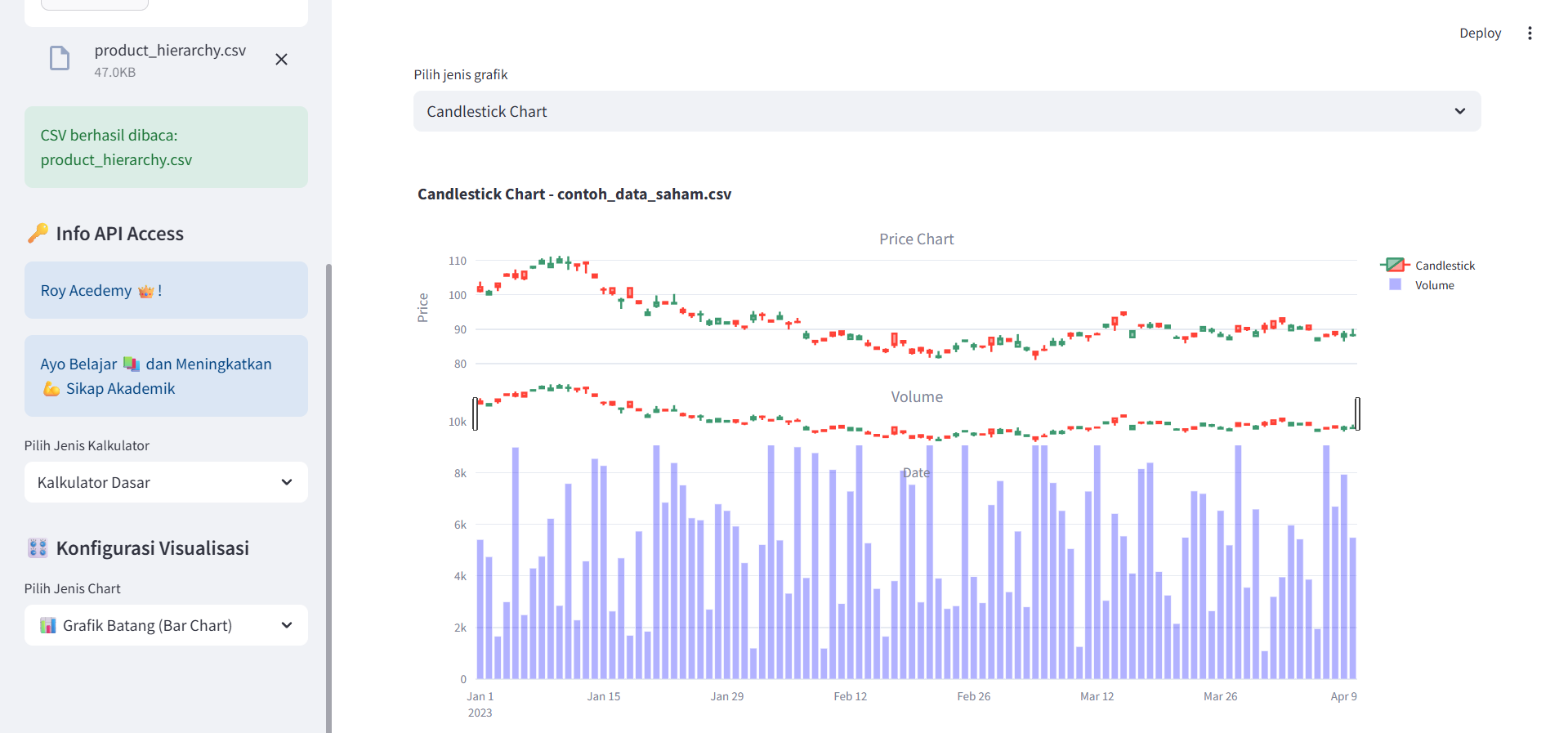Screen dimensions: 1568x733
Task: Open the Pilih jenis grafik dropdown
Action: pos(946,111)
